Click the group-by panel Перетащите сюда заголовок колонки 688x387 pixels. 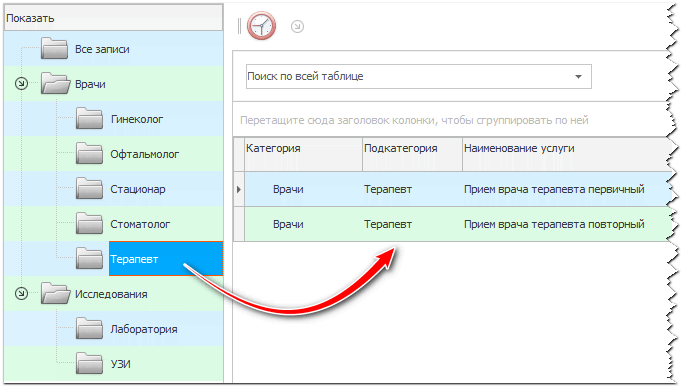click(451, 120)
